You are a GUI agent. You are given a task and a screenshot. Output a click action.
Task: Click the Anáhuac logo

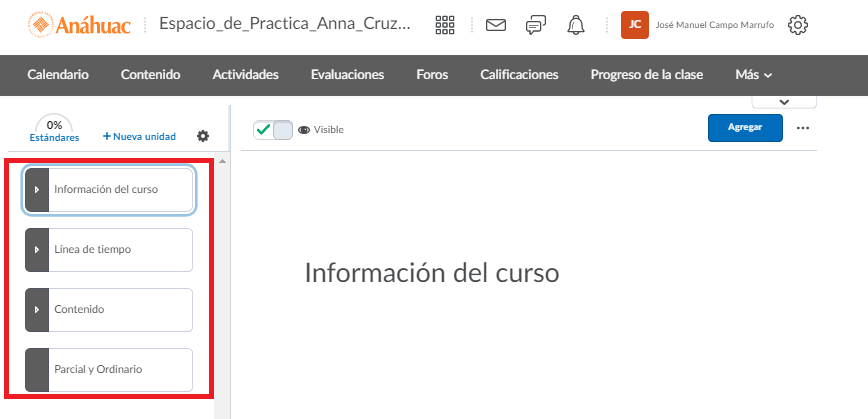point(78,25)
